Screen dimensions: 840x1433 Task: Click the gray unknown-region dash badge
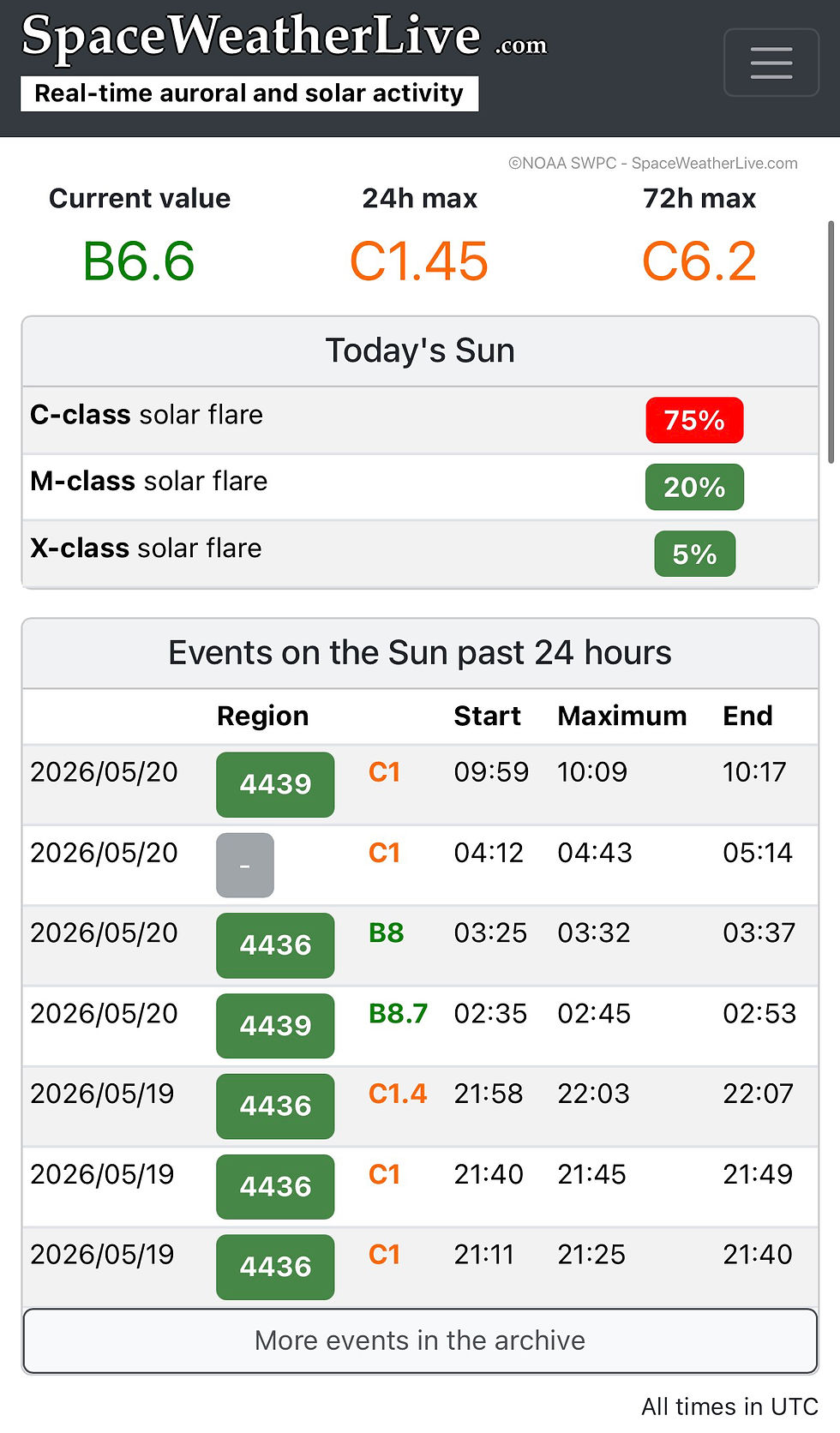[245, 865]
